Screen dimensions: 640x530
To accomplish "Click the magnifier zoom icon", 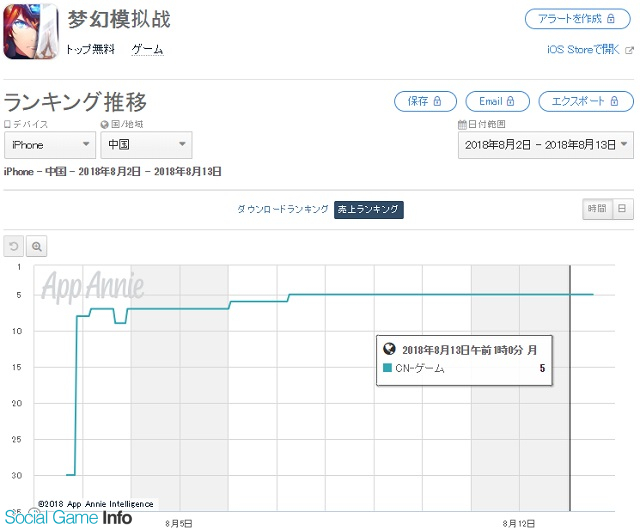I will (37, 246).
